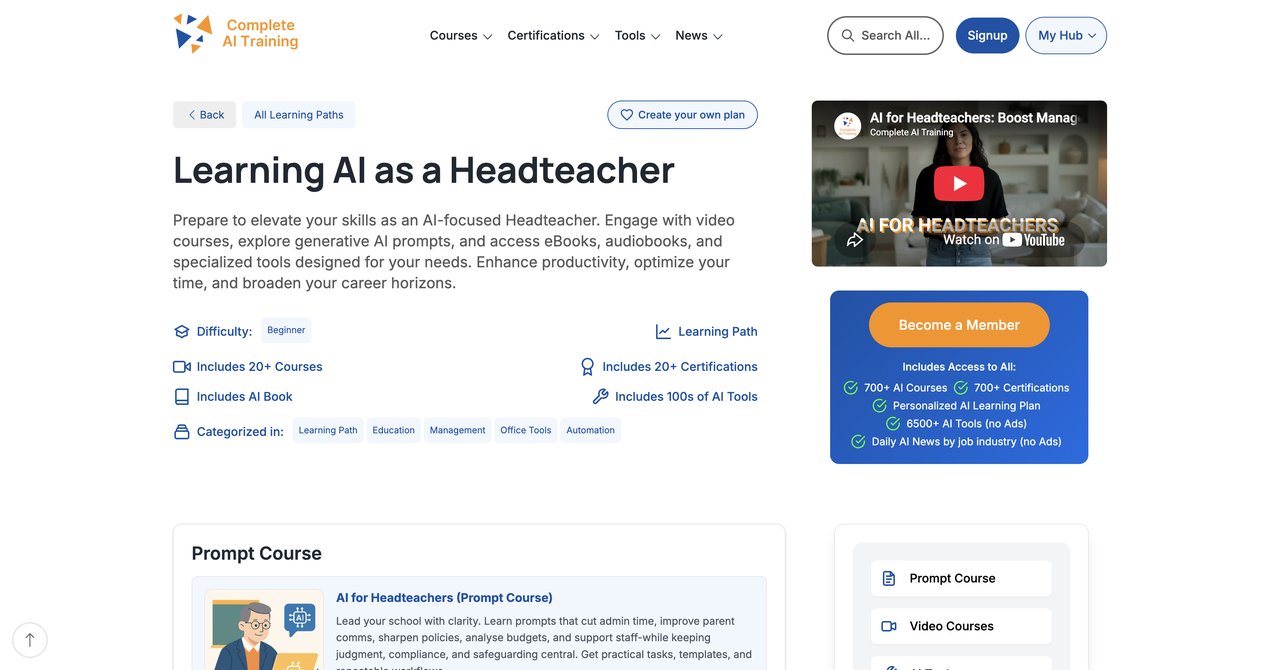Screen dimensions: 1280x670
Task: Play the YouTube video
Action: (959, 184)
